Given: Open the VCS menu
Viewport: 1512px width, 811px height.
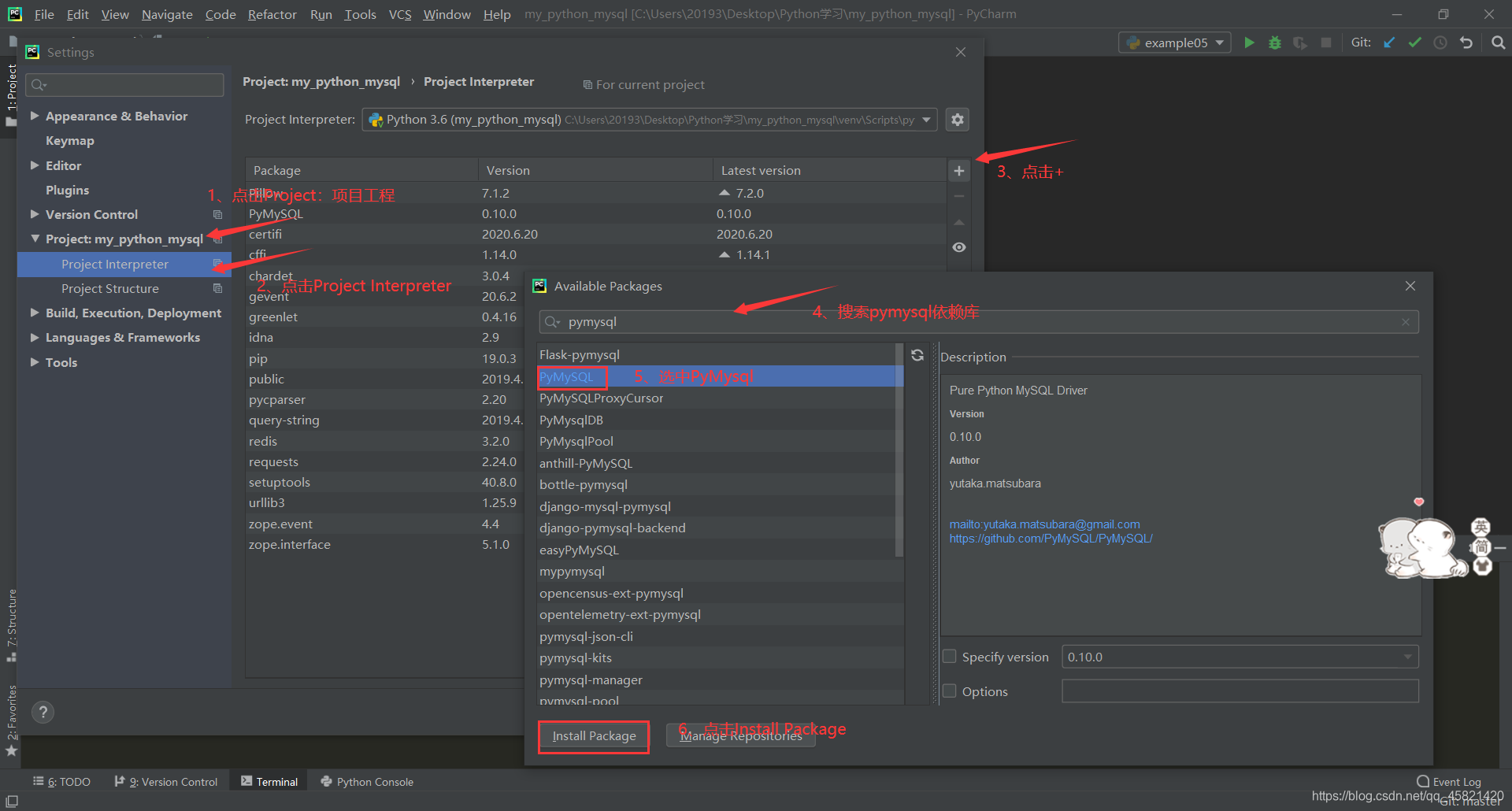Looking at the screenshot, I should [x=400, y=14].
